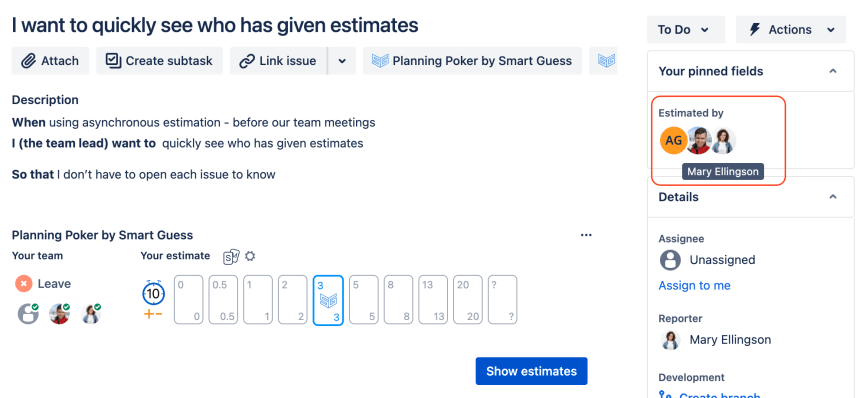Viewport: 856px width, 398px height.
Task: Open Planning Poker settings gear
Action: 250,256
